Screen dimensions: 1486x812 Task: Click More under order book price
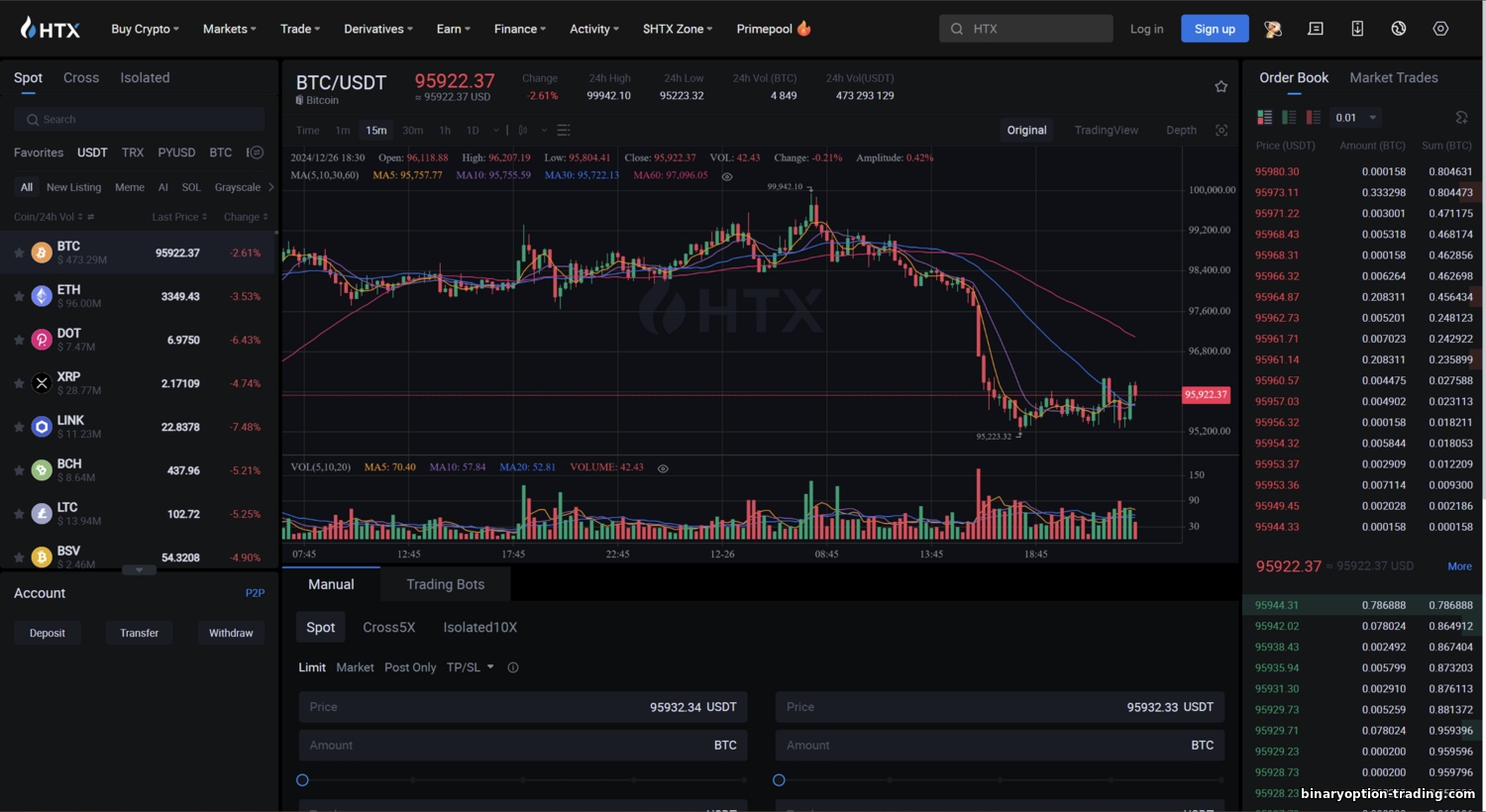[1459, 566]
